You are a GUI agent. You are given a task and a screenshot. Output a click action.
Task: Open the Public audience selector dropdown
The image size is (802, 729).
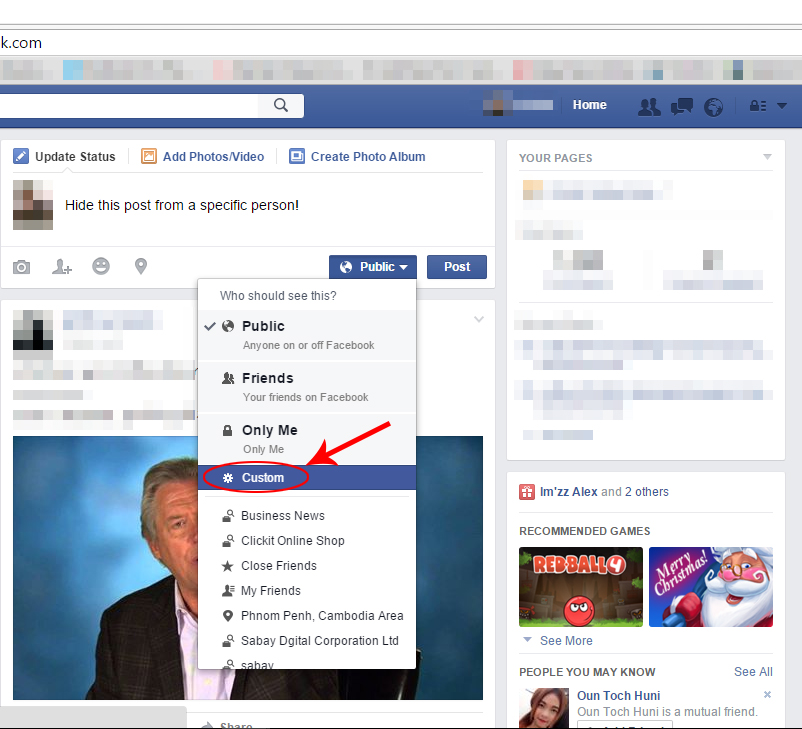(x=373, y=267)
